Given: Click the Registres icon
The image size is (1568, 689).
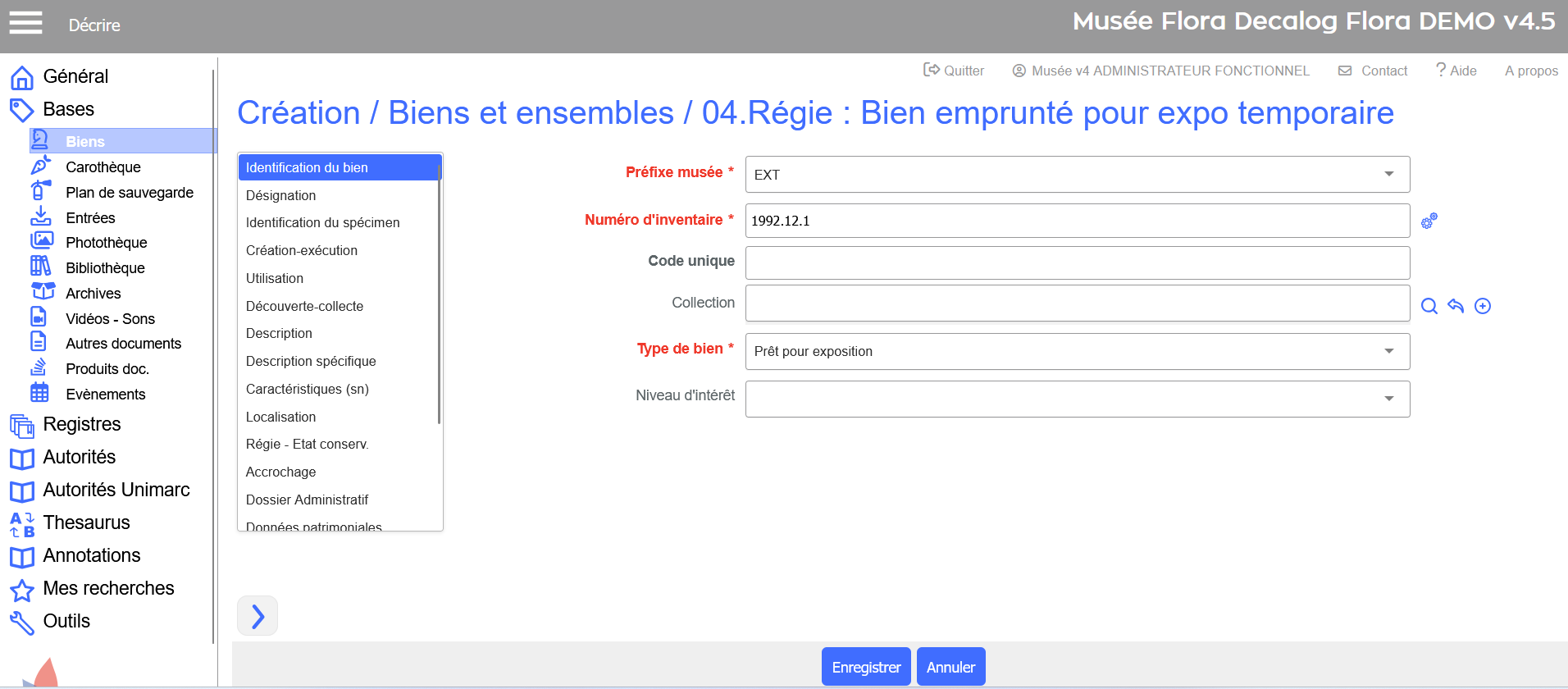Looking at the screenshot, I should pos(22,426).
